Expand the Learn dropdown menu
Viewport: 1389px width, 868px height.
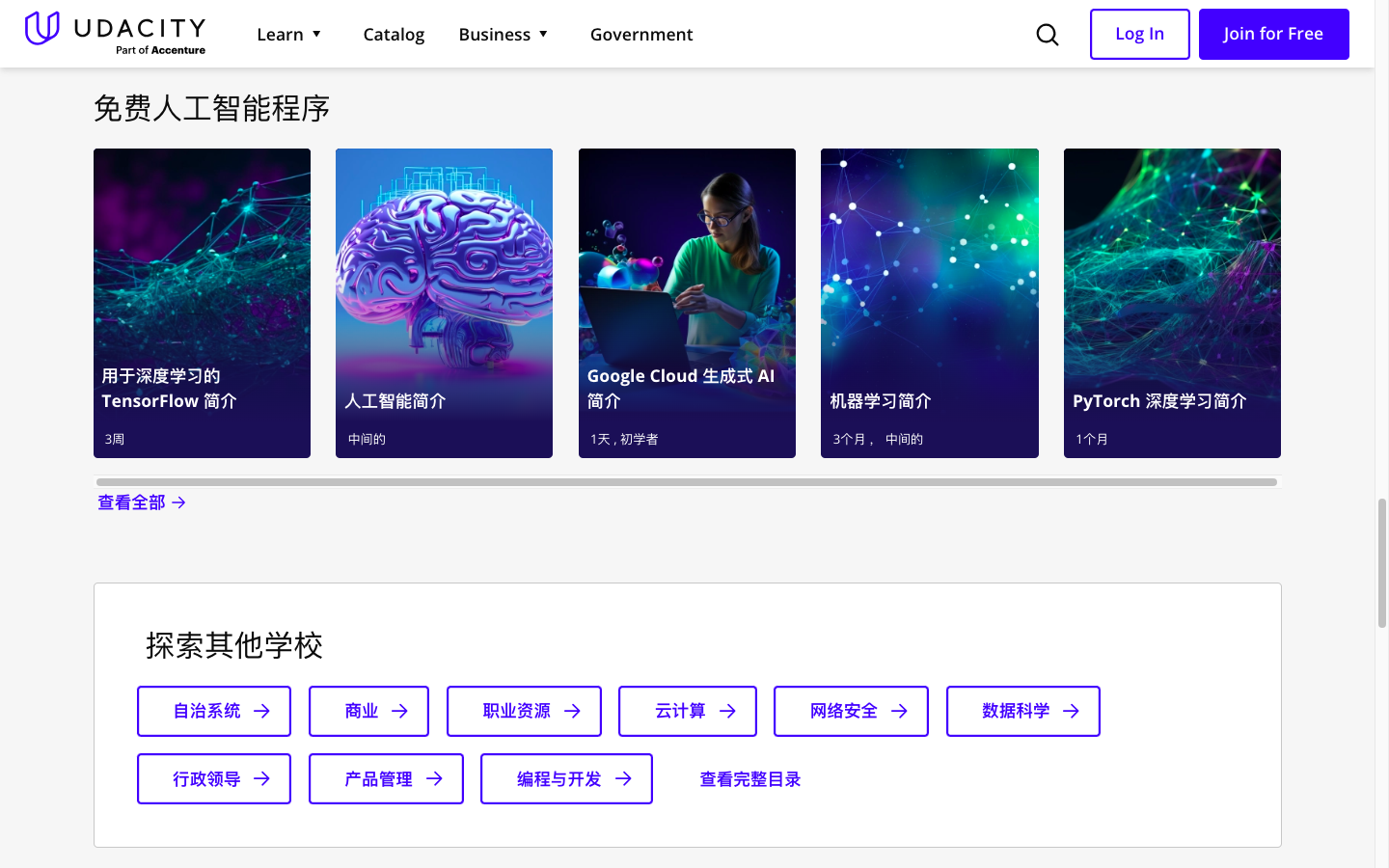288,35
